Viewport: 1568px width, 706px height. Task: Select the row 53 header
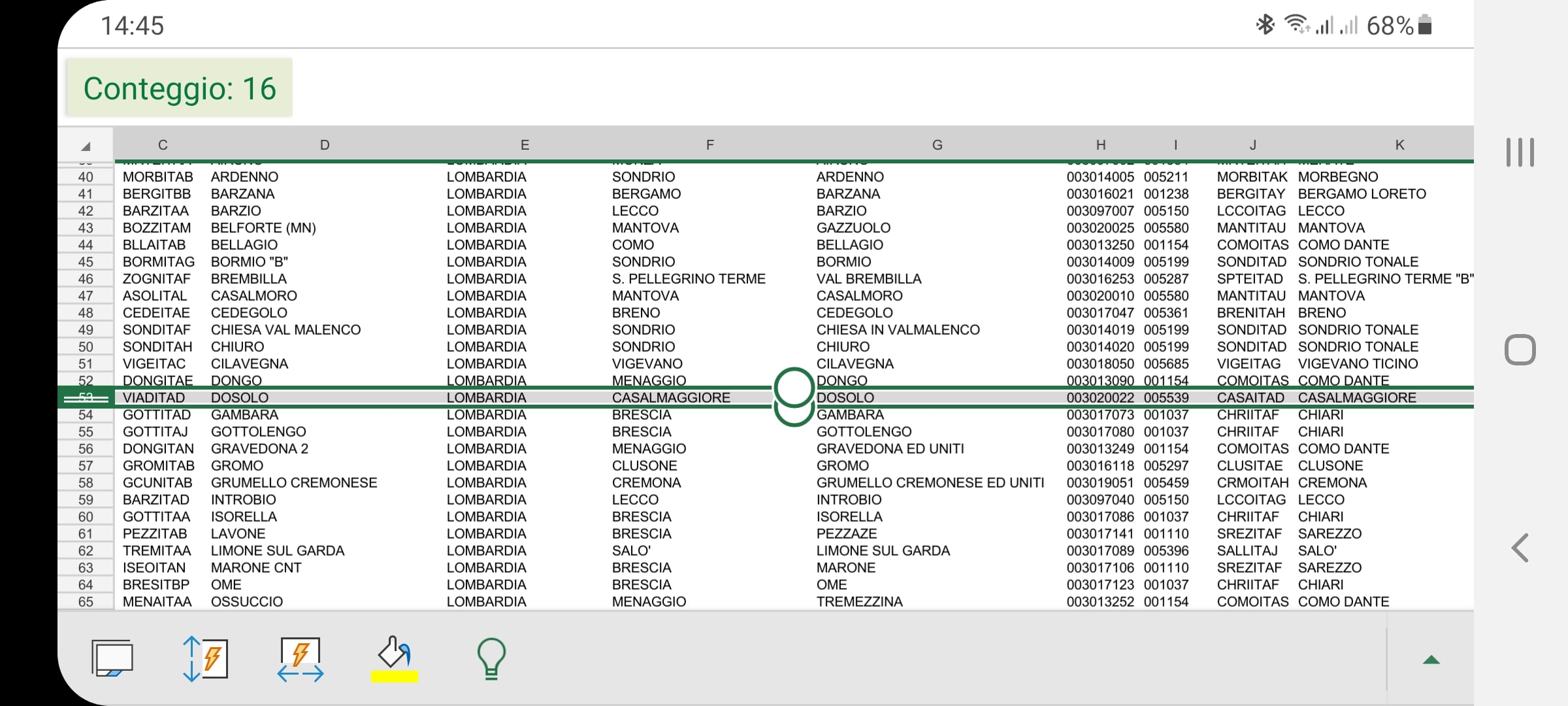86,397
